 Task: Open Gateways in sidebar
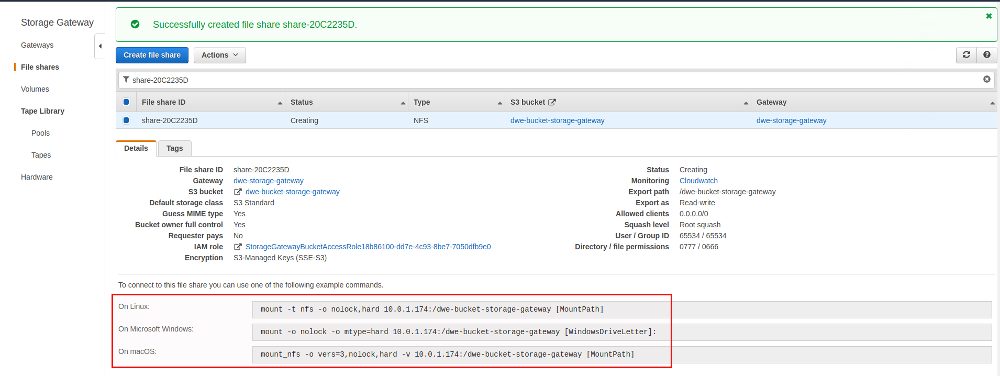(37, 45)
